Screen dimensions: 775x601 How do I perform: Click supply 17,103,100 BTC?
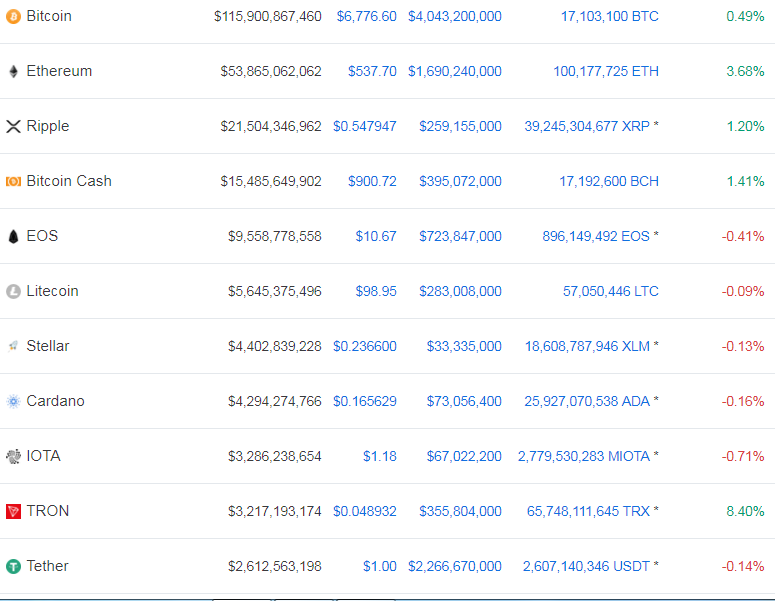(x=609, y=16)
